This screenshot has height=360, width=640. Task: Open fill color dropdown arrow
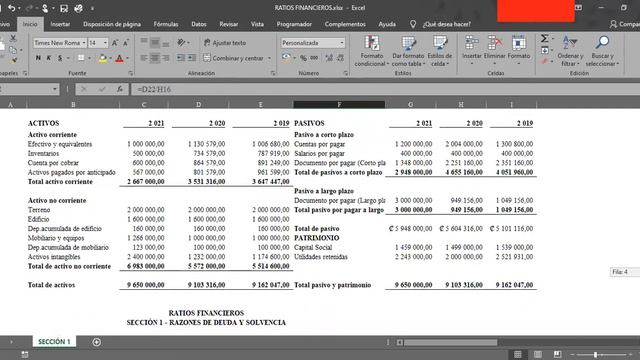111,58
